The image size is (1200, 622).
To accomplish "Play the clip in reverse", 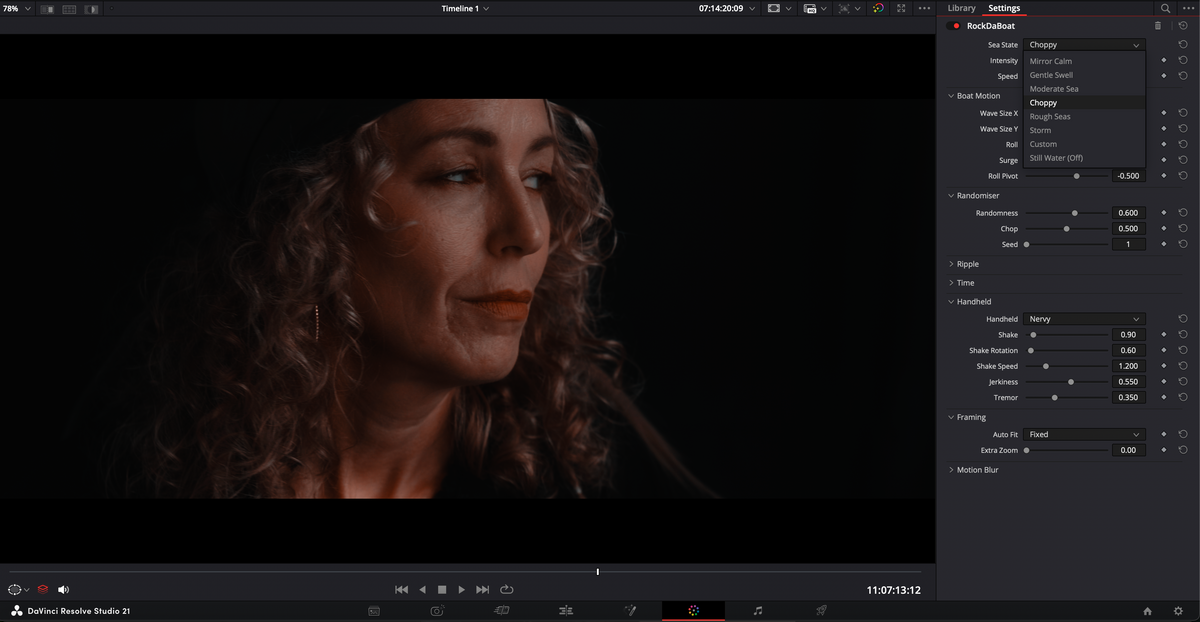I will point(422,590).
